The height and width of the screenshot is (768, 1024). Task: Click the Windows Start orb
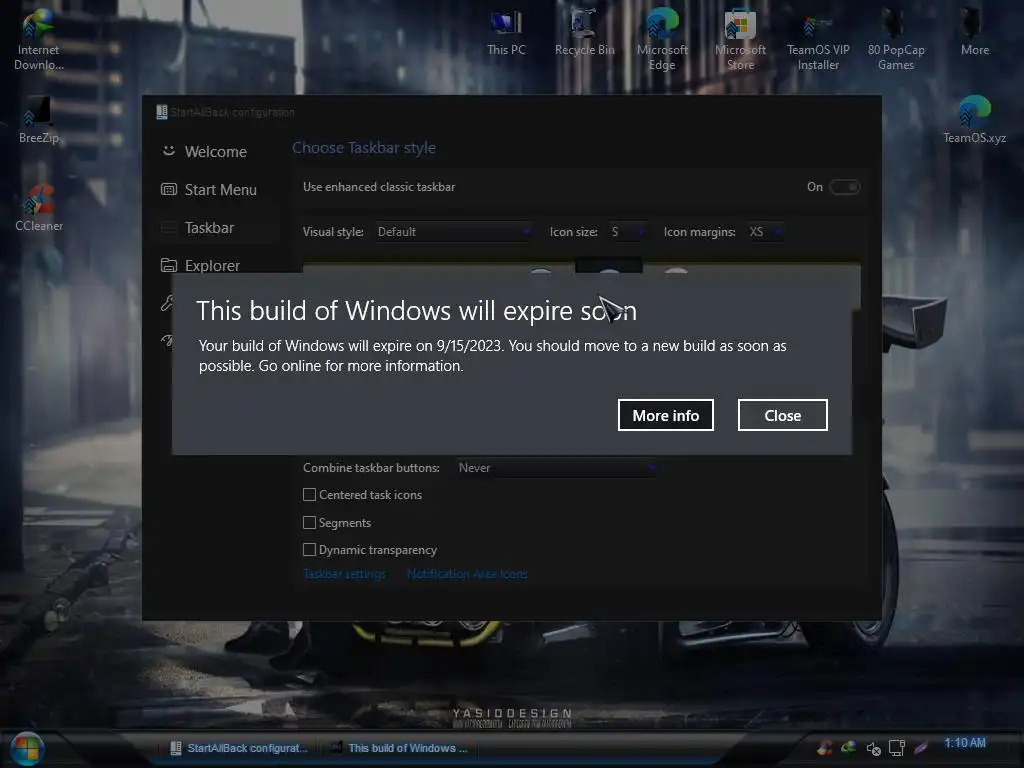[27, 748]
